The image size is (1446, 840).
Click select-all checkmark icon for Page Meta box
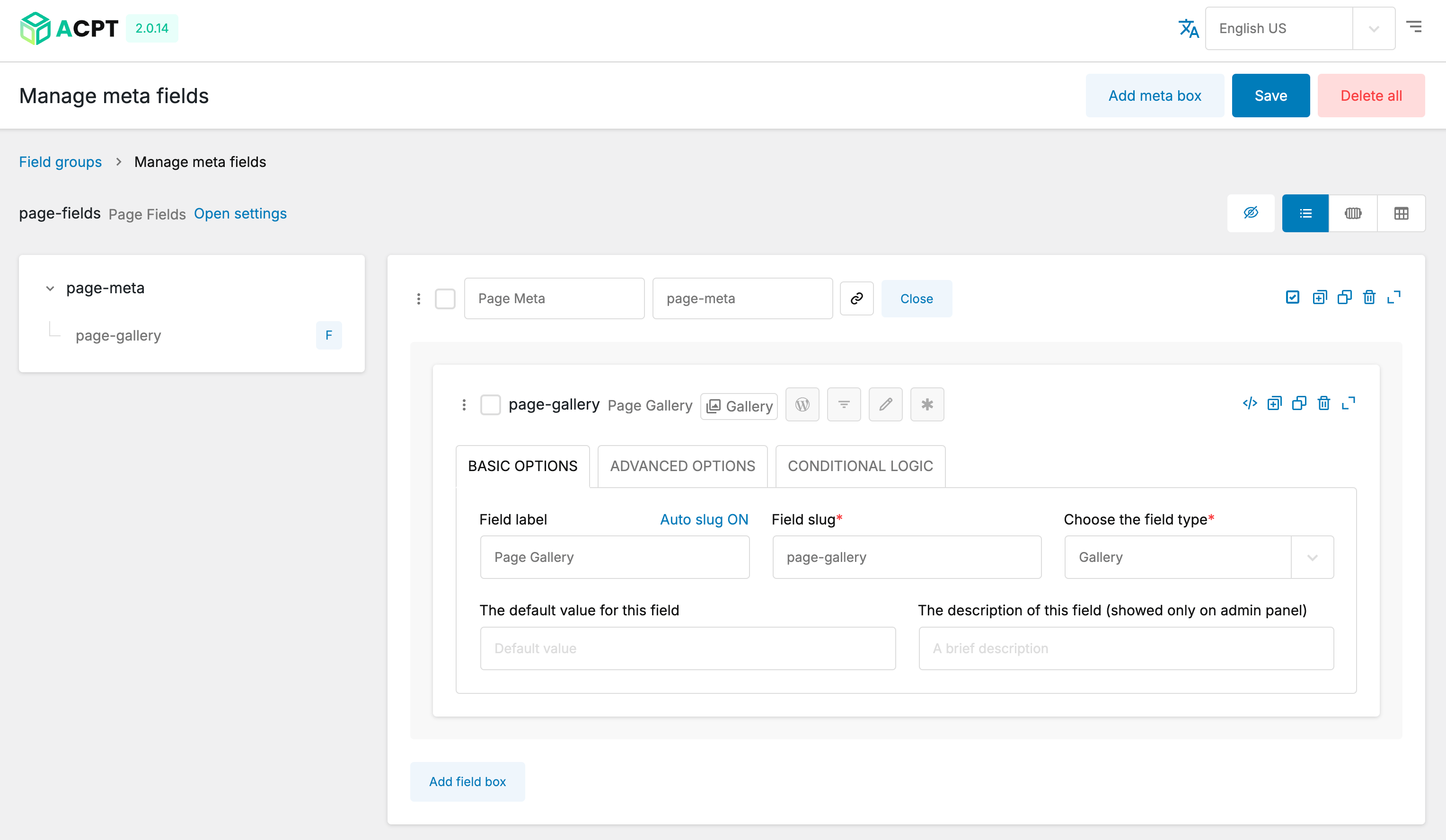tap(1293, 297)
